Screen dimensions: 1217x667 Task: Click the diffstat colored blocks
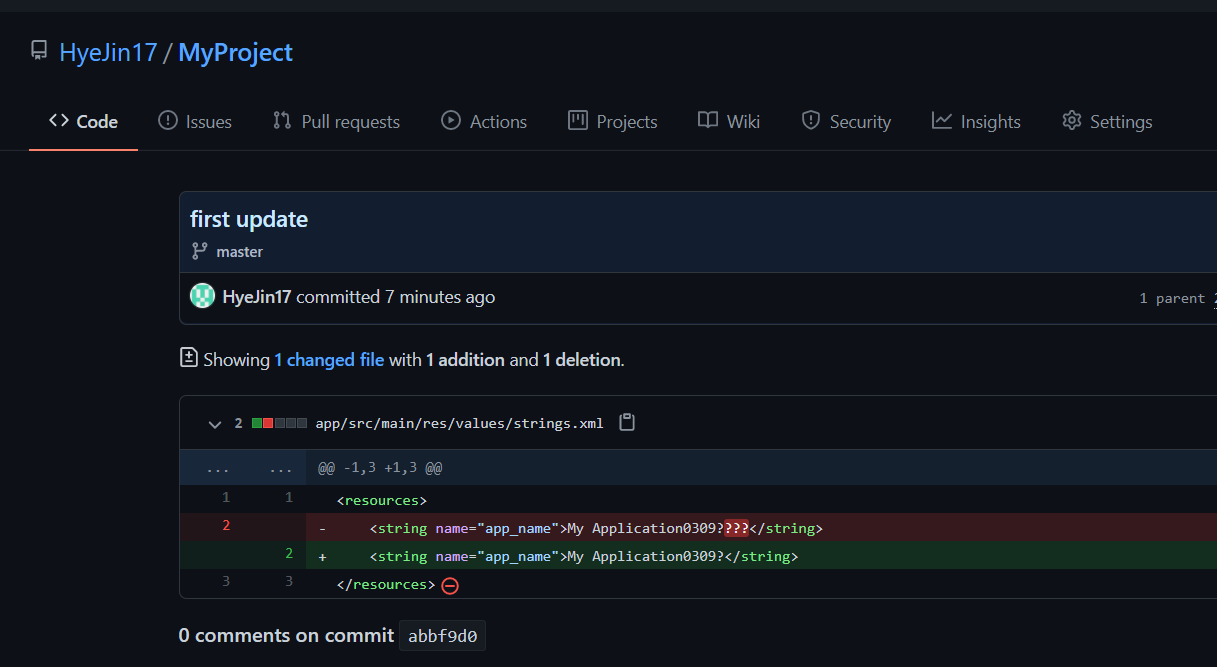tap(279, 423)
